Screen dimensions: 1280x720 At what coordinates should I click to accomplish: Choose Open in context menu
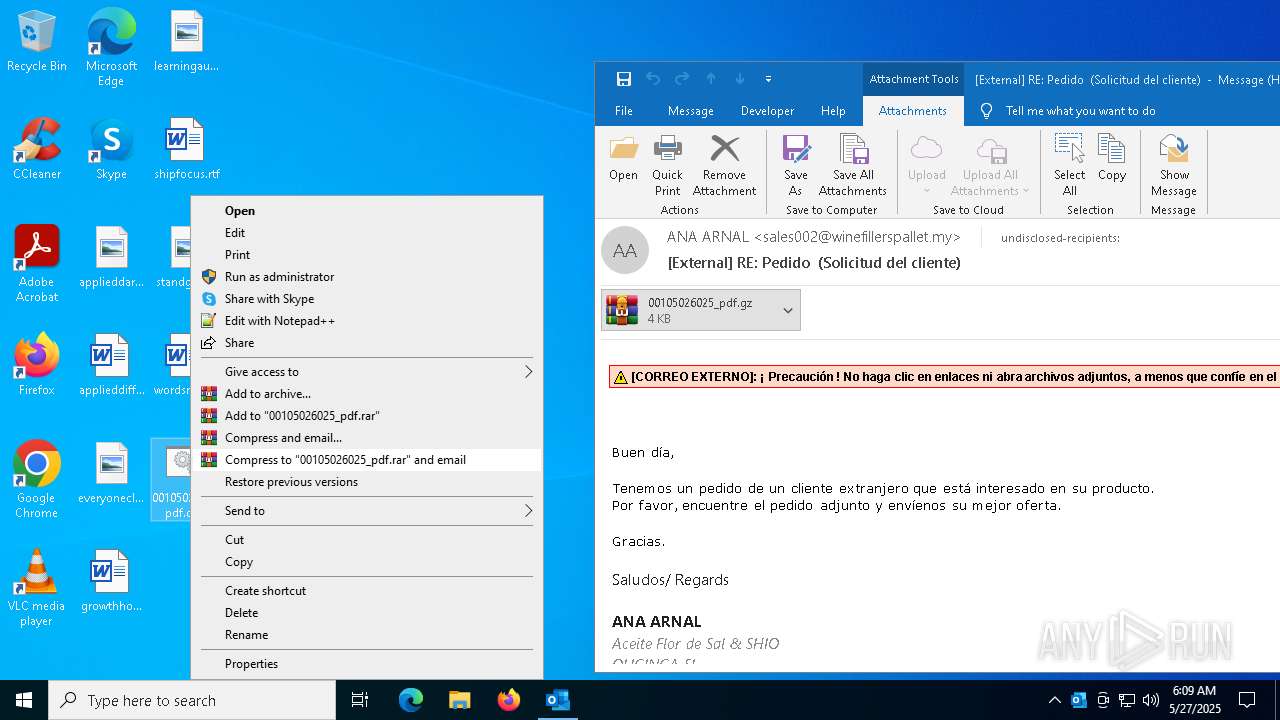pos(367,211)
